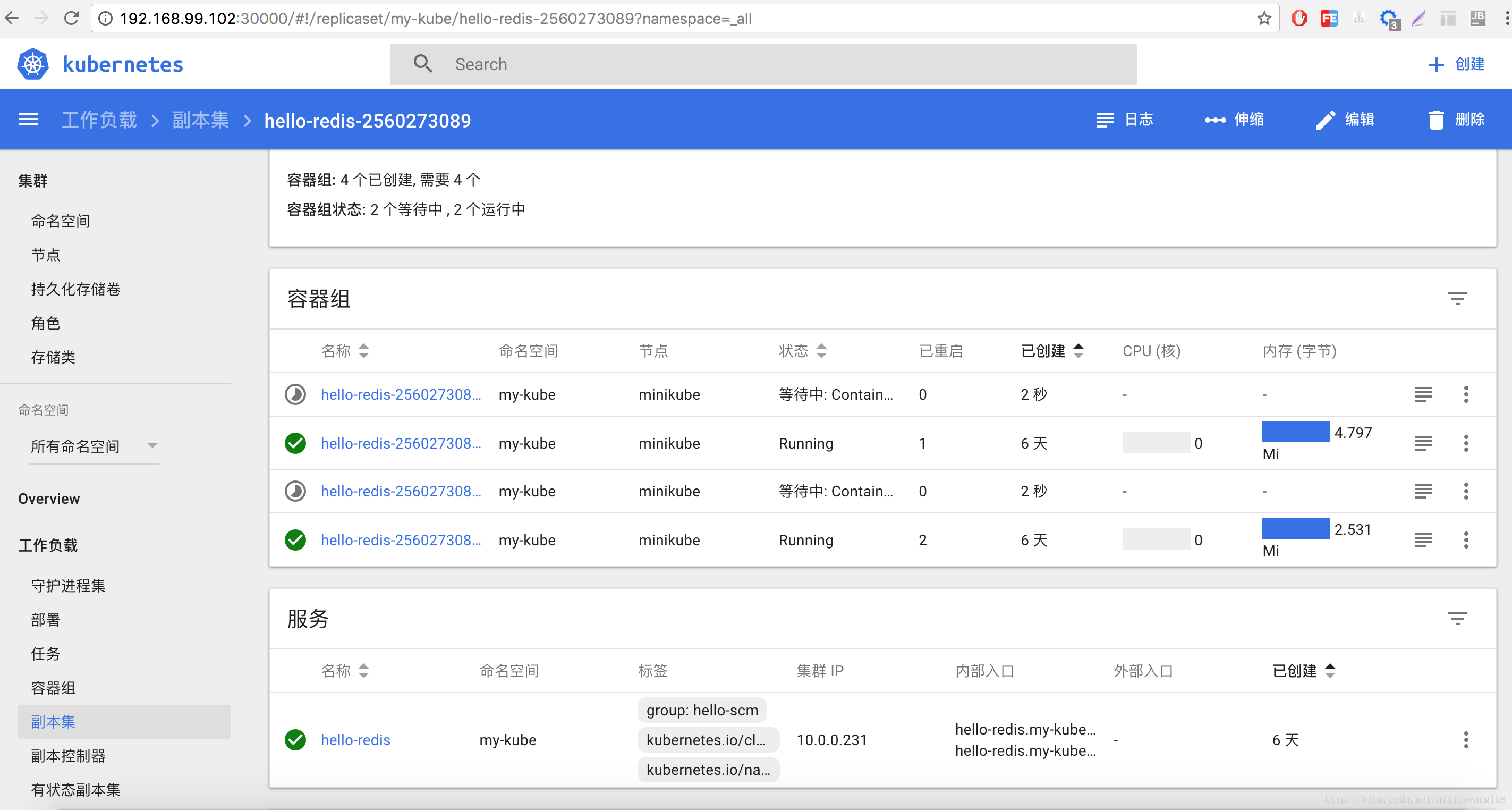The width and height of the screenshot is (1512, 810).
Task: Open the navigation hamburger menu
Action: 28,119
